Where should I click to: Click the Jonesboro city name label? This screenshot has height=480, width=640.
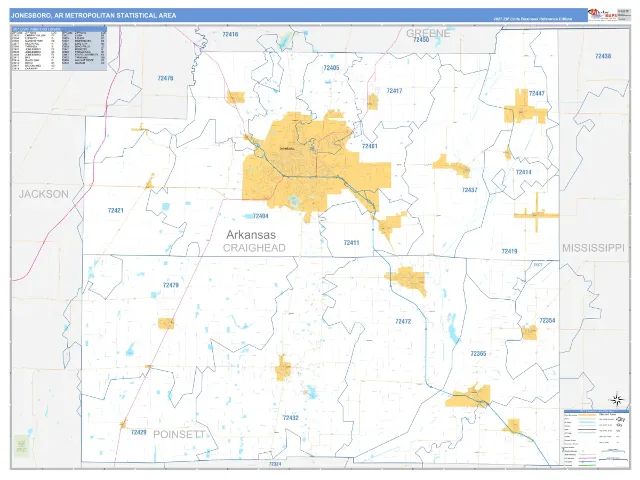click(287, 149)
